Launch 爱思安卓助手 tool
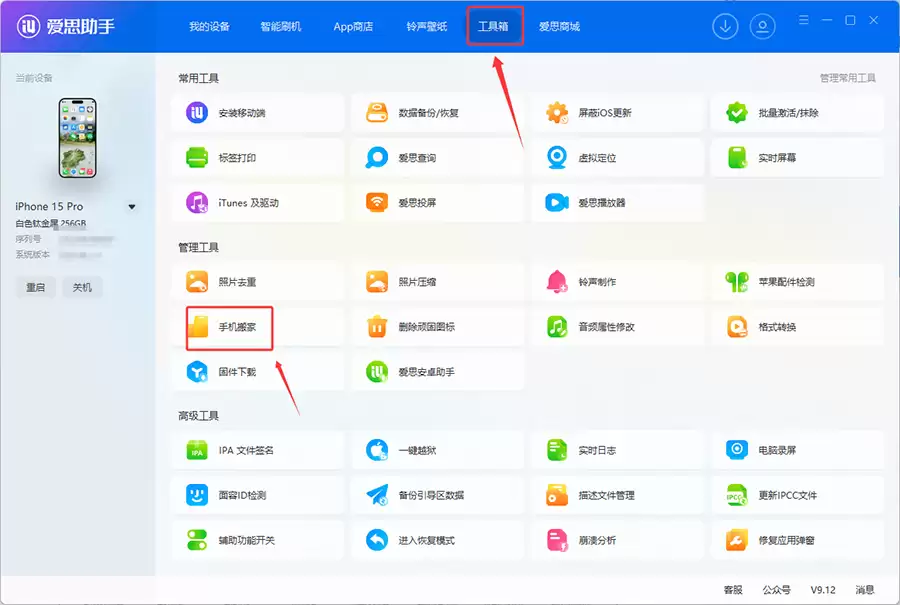The image size is (900, 605). (x=437, y=372)
